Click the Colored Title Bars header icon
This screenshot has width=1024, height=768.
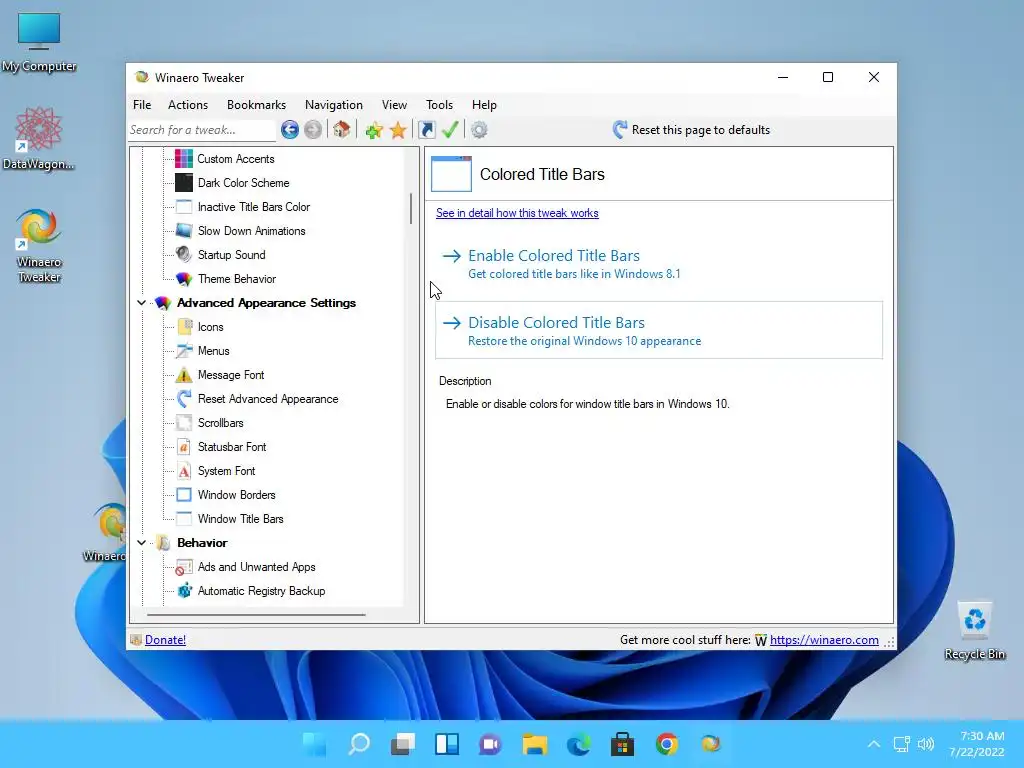[x=451, y=174]
